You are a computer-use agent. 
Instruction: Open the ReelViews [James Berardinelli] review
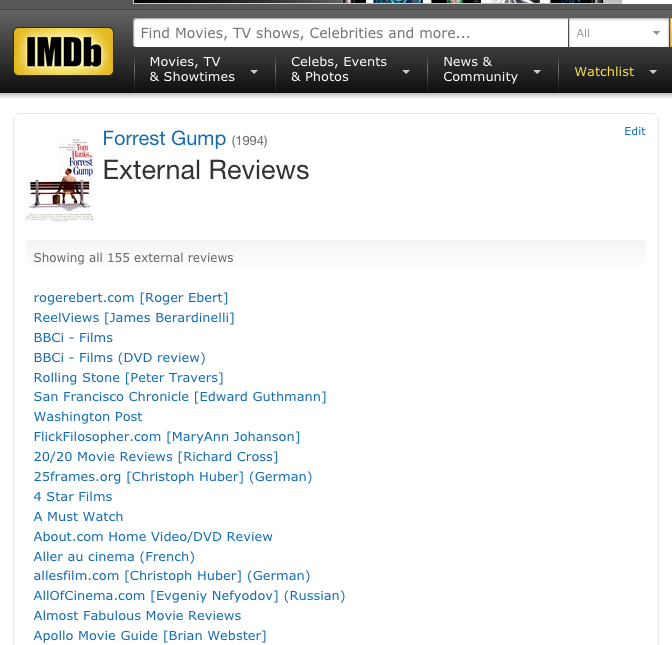pos(134,318)
